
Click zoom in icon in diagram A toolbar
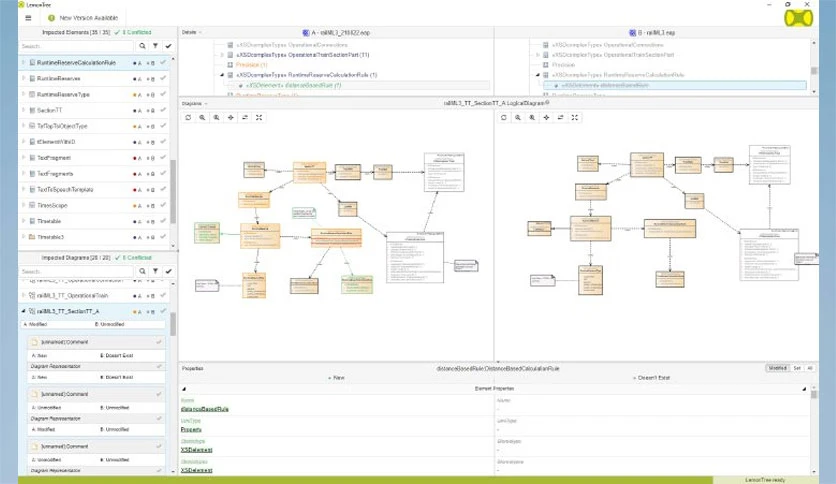pos(202,117)
